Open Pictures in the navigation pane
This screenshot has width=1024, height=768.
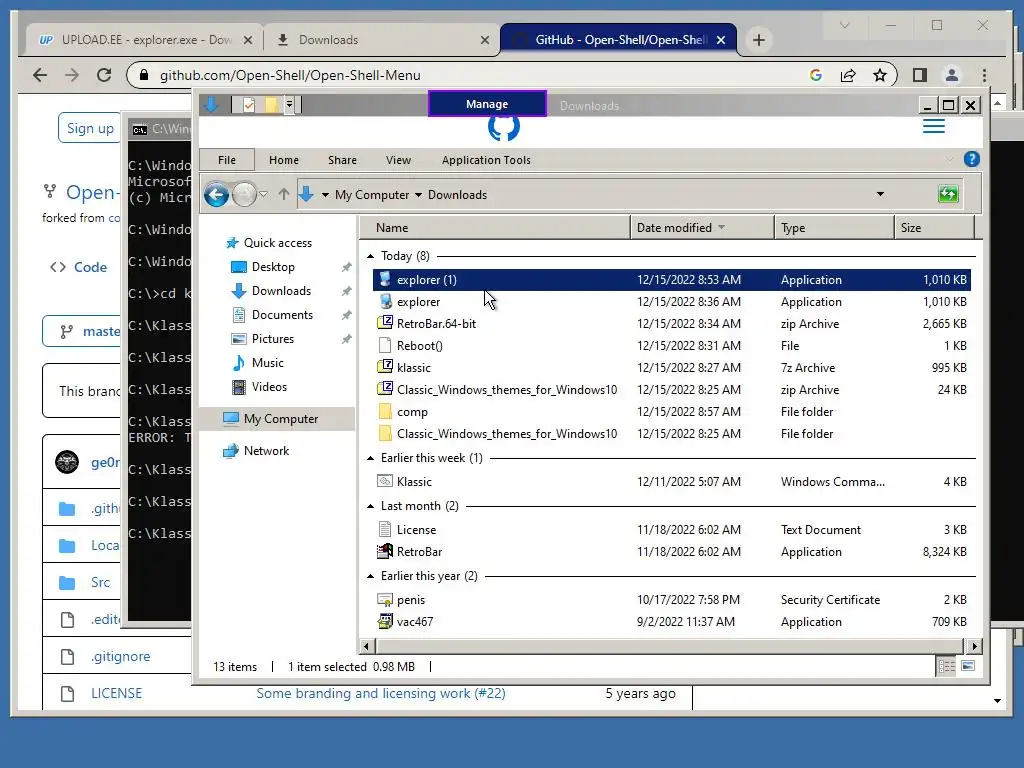[263, 339]
